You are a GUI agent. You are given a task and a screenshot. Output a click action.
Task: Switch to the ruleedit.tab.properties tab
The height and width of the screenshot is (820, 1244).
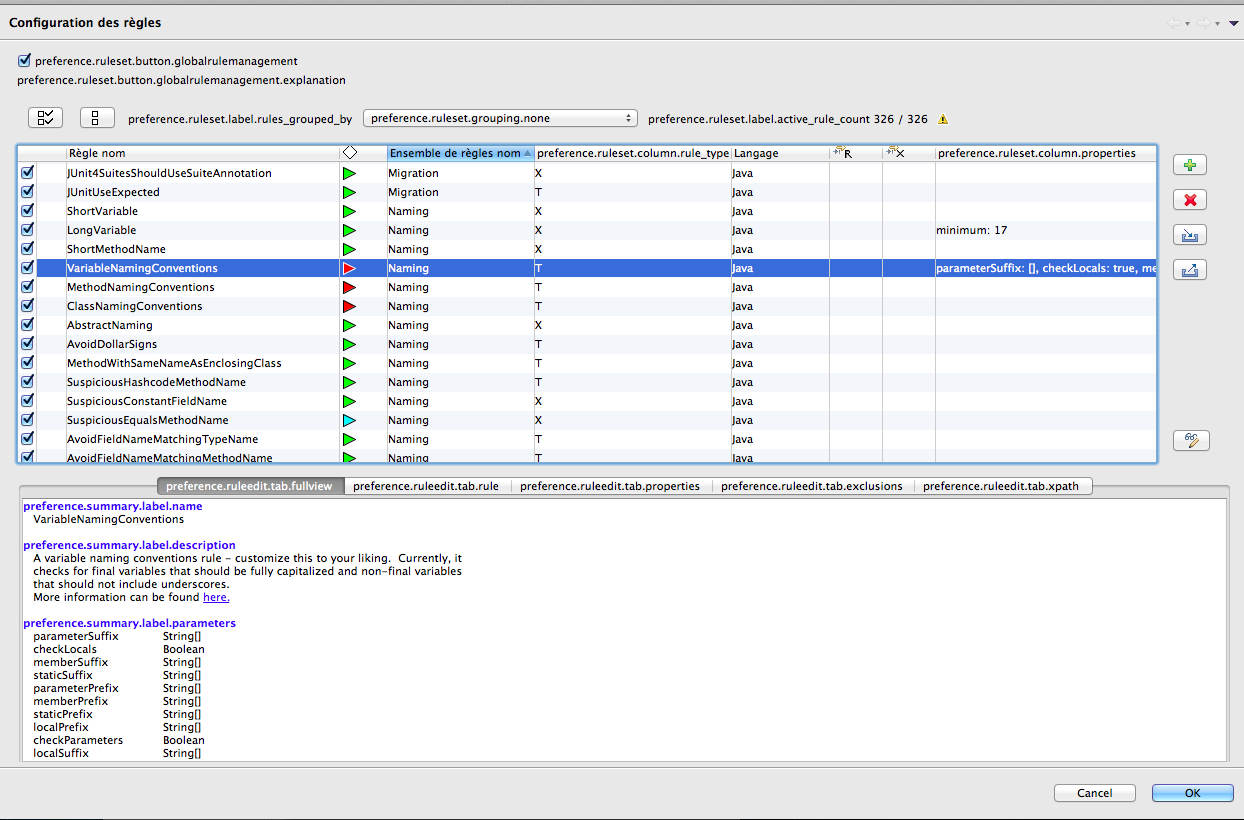point(609,486)
